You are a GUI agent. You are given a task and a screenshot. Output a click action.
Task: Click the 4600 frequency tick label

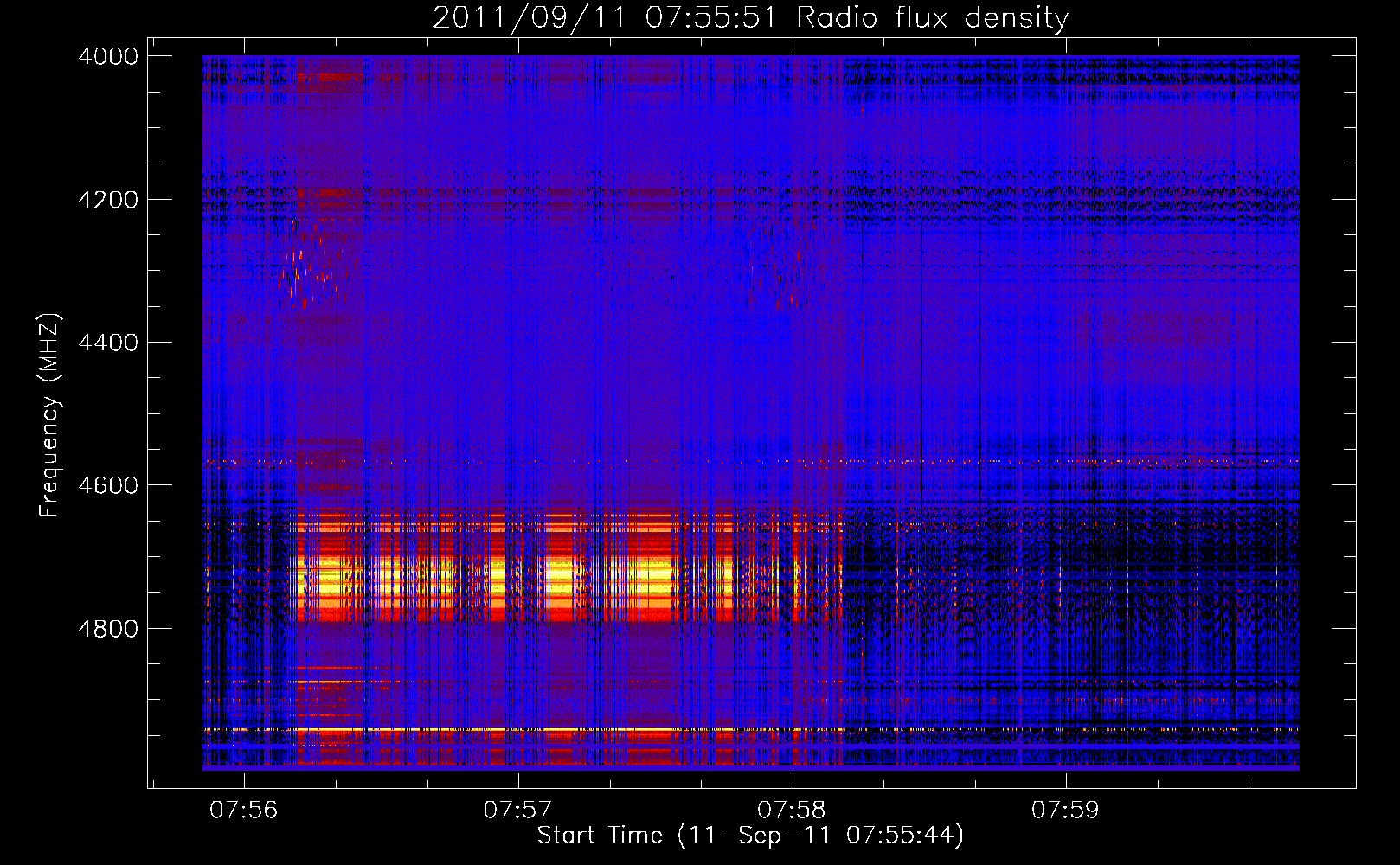point(107,485)
